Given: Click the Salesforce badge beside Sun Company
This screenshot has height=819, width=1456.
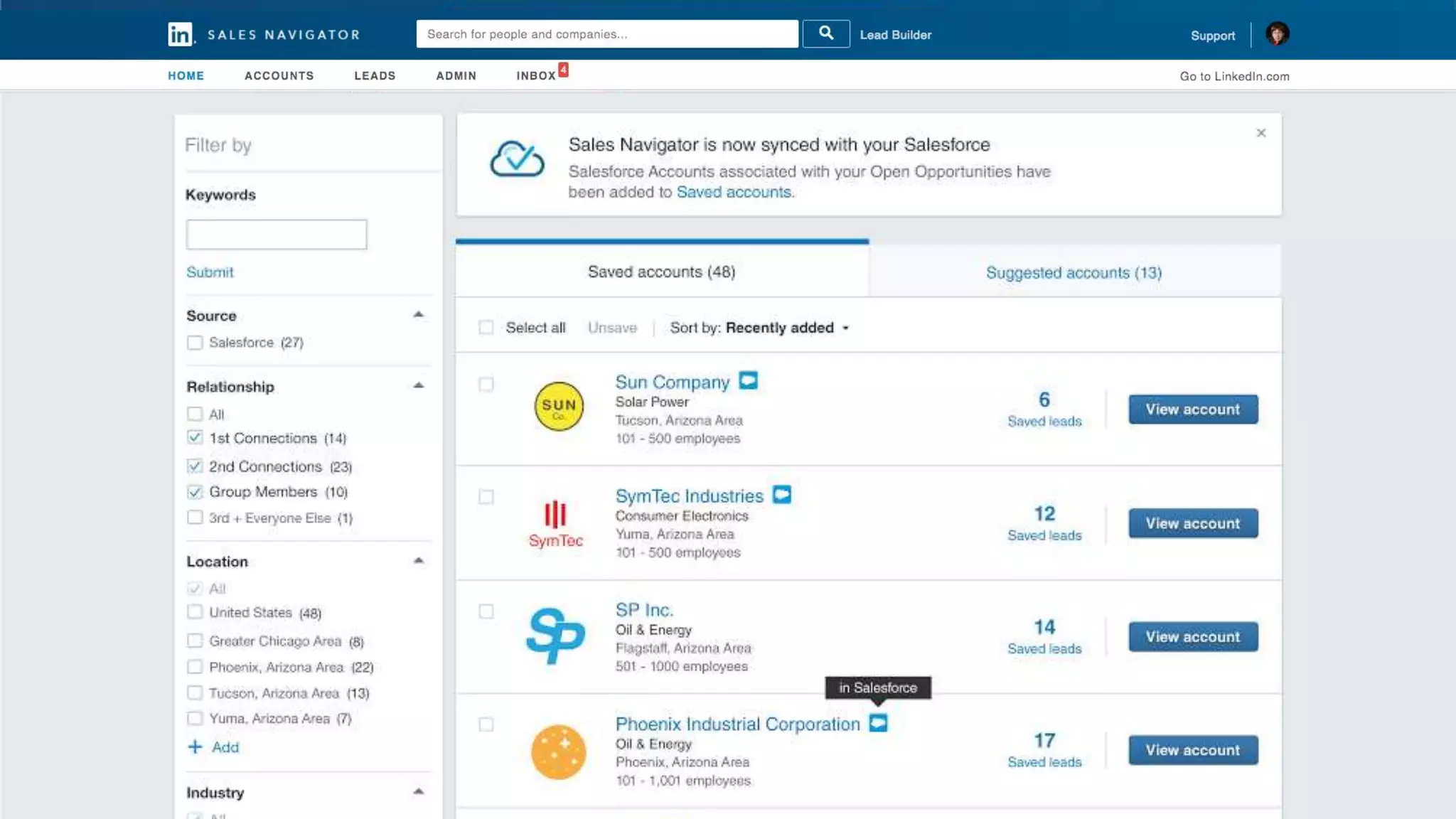Looking at the screenshot, I should tap(748, 381).
